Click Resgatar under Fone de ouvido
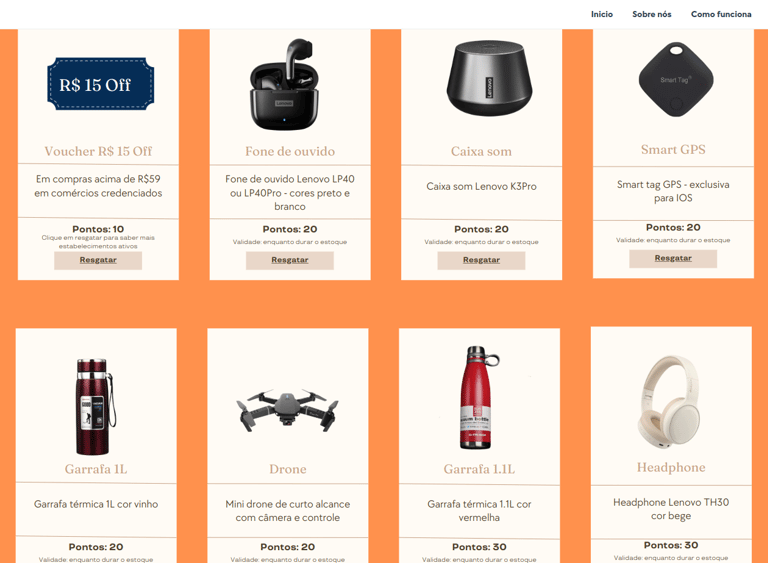 [x=290, y=260]
